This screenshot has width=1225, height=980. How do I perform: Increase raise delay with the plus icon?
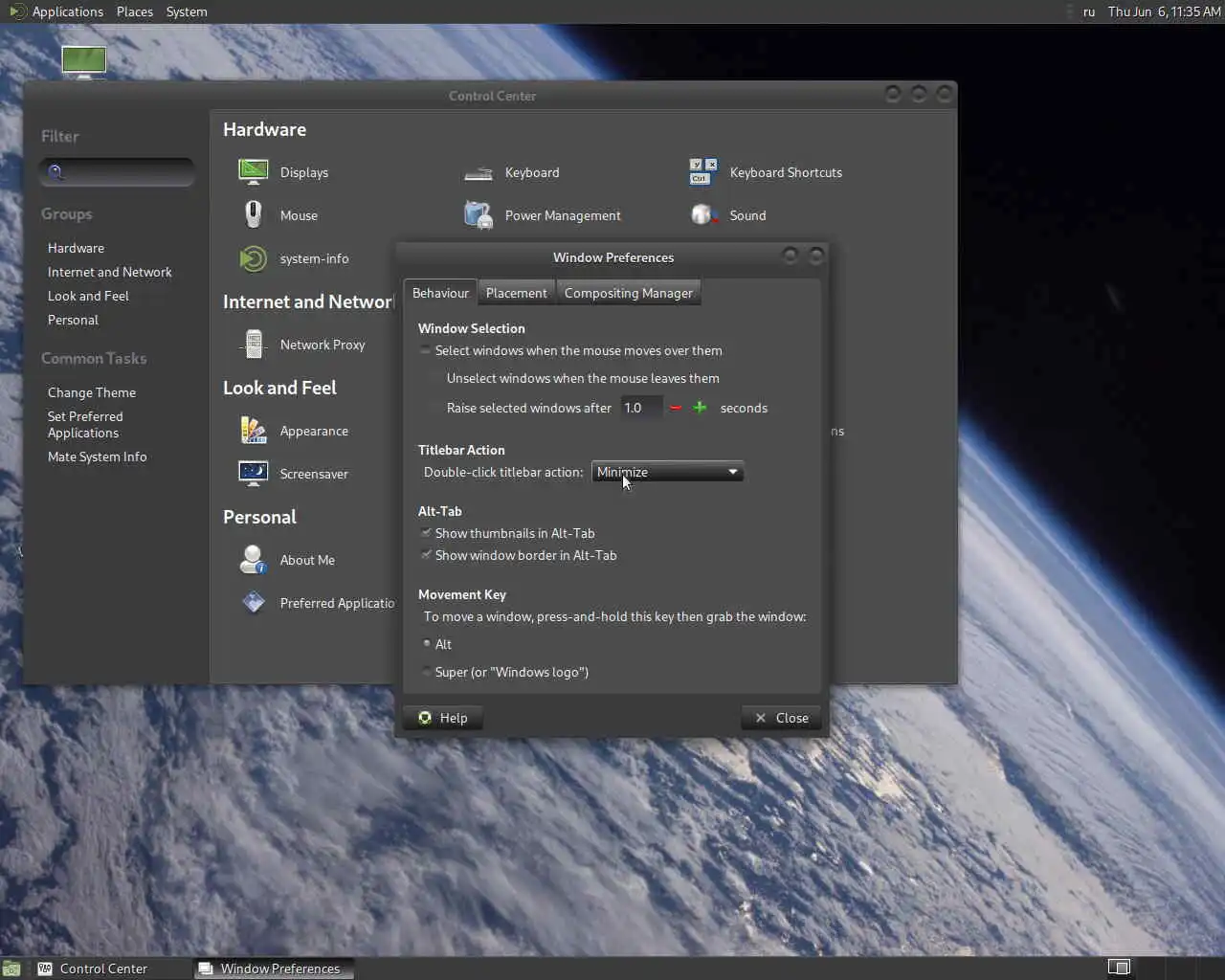tap(700, 408)
